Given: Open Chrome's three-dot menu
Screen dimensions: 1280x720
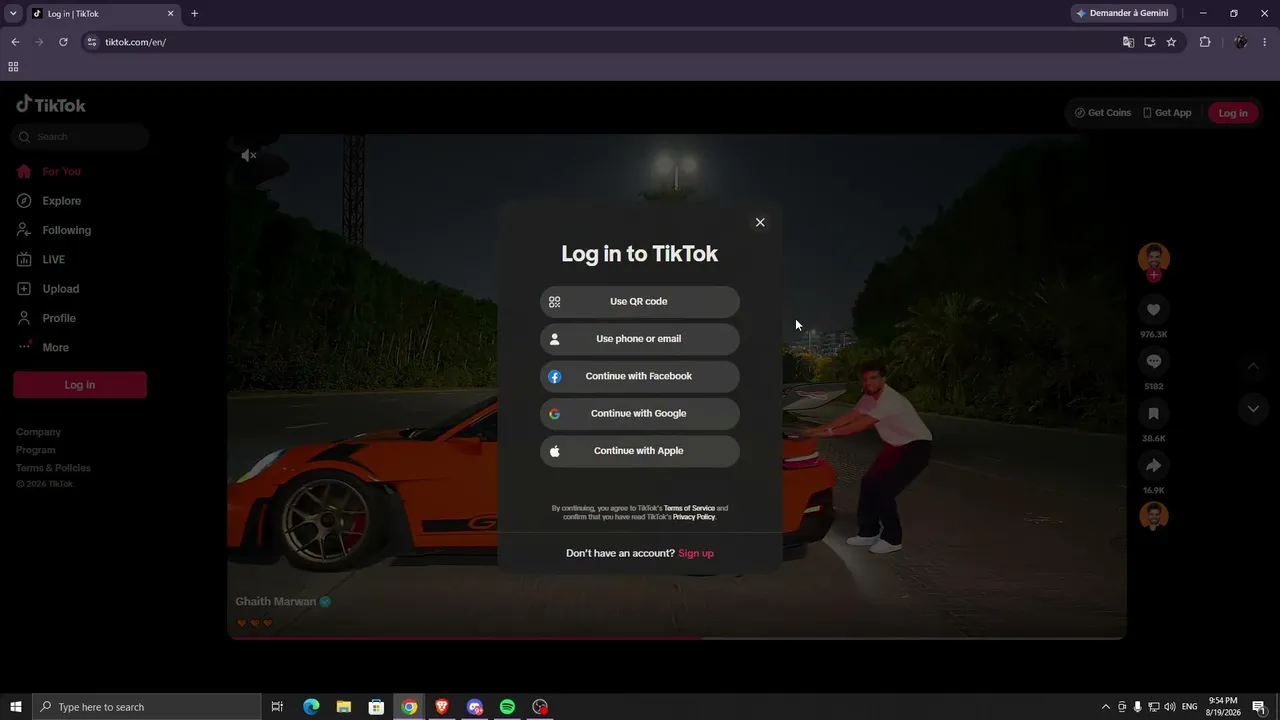Looking at the screenshot, I should coord(1265,42).
